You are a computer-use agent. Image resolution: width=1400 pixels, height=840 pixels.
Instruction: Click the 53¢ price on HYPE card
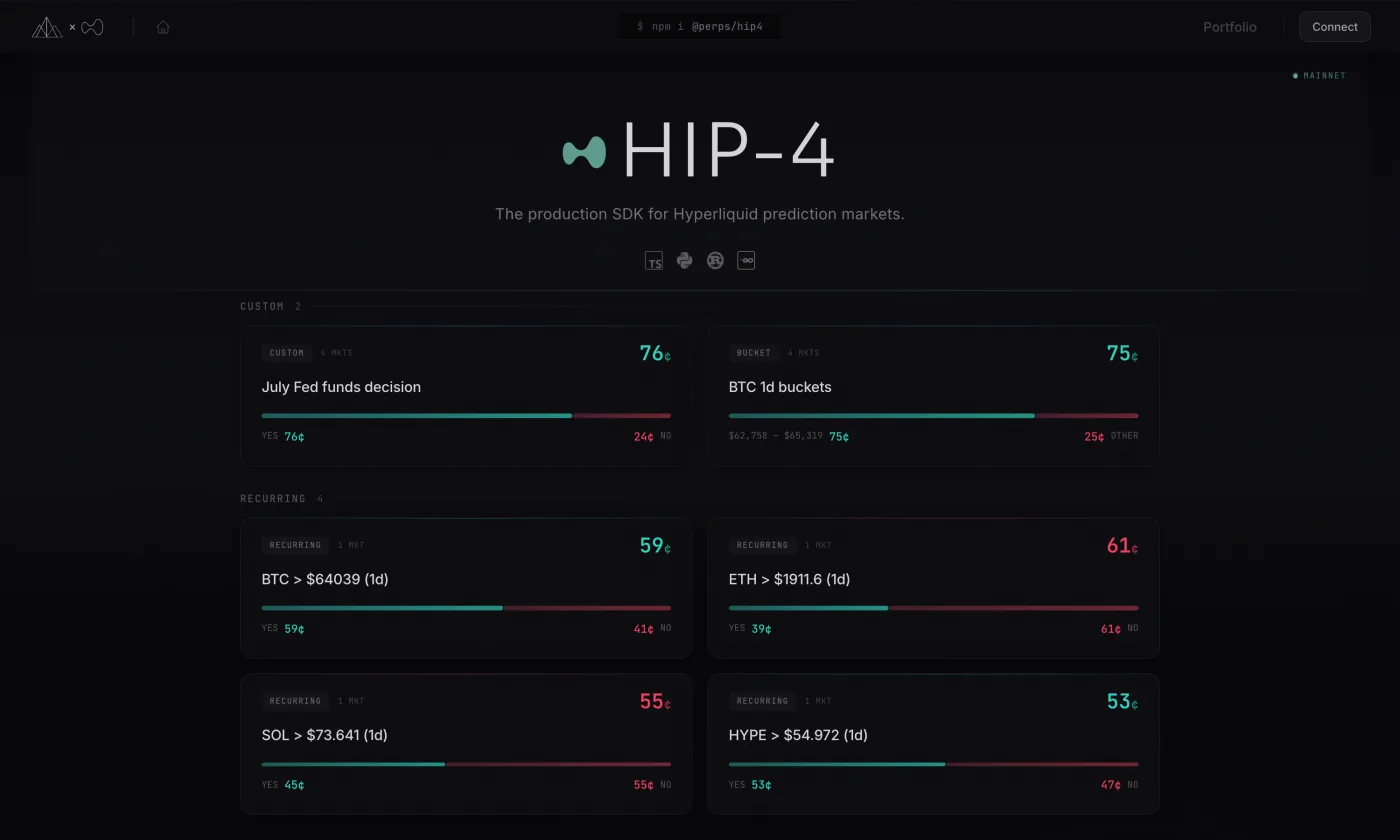tap(1122, 701)
